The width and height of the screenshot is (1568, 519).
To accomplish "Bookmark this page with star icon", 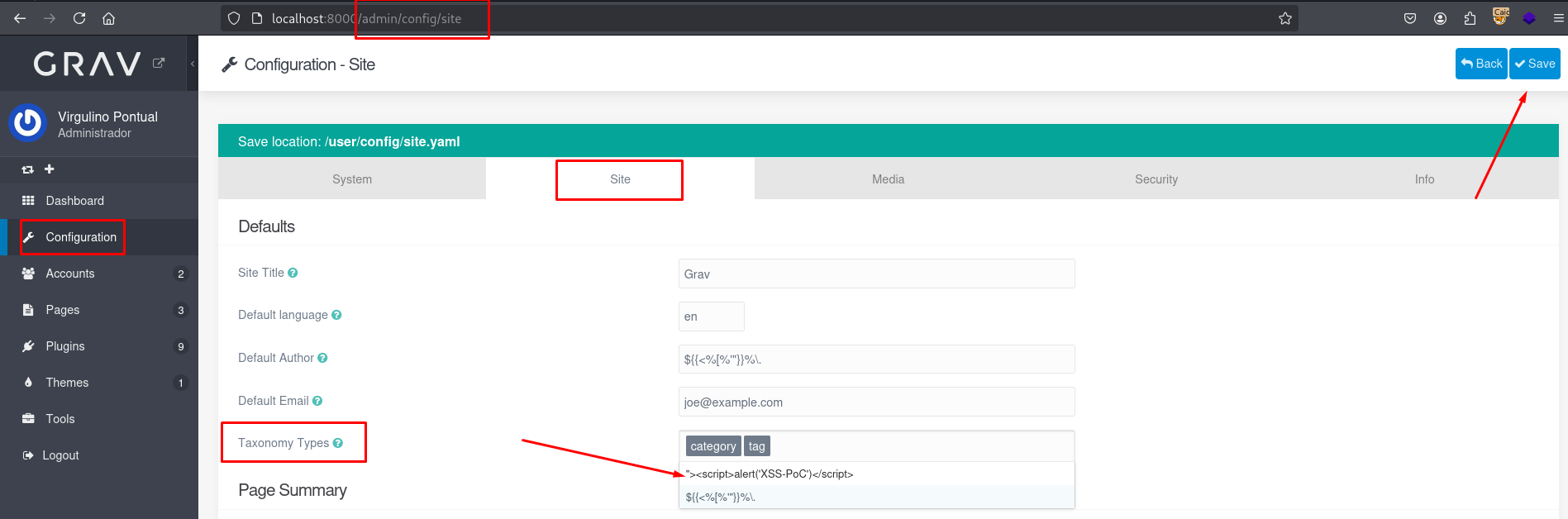I will pyautogui.click(x=1284, y=18).
